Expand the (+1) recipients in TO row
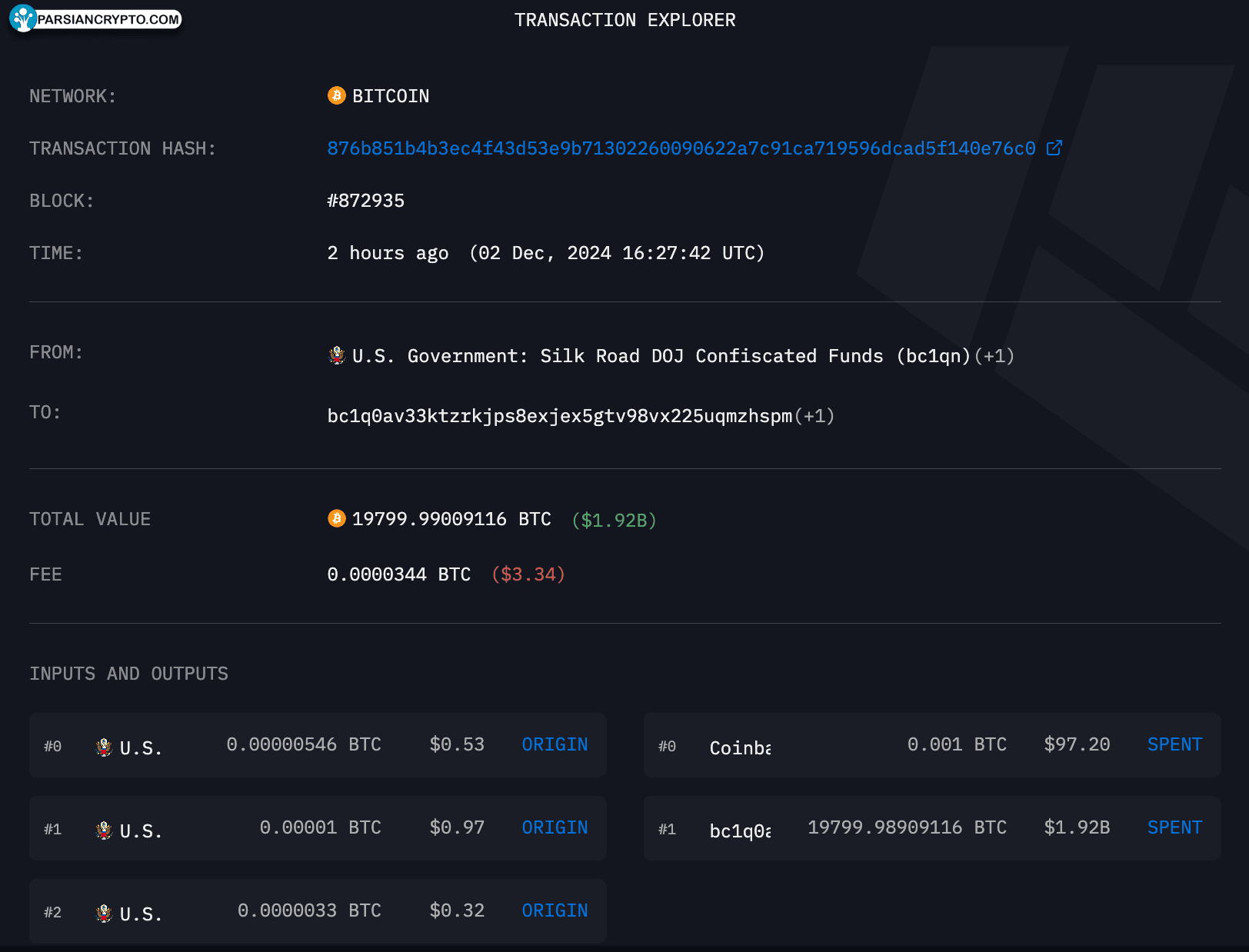The width and height of the screenshot is (1249, 952). tap(814, 416)
